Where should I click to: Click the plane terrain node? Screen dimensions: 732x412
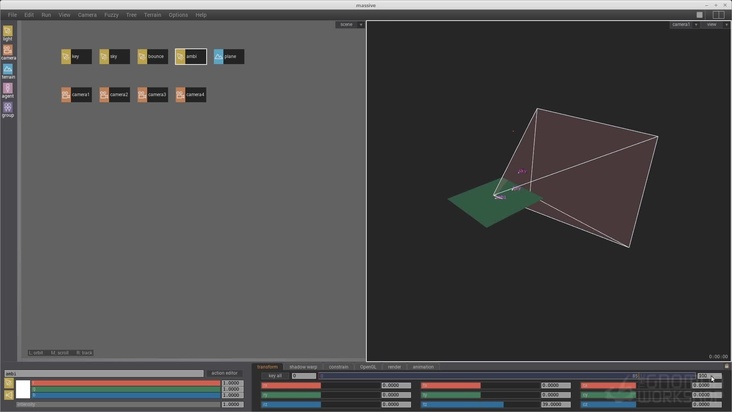[x=229, y=57]
